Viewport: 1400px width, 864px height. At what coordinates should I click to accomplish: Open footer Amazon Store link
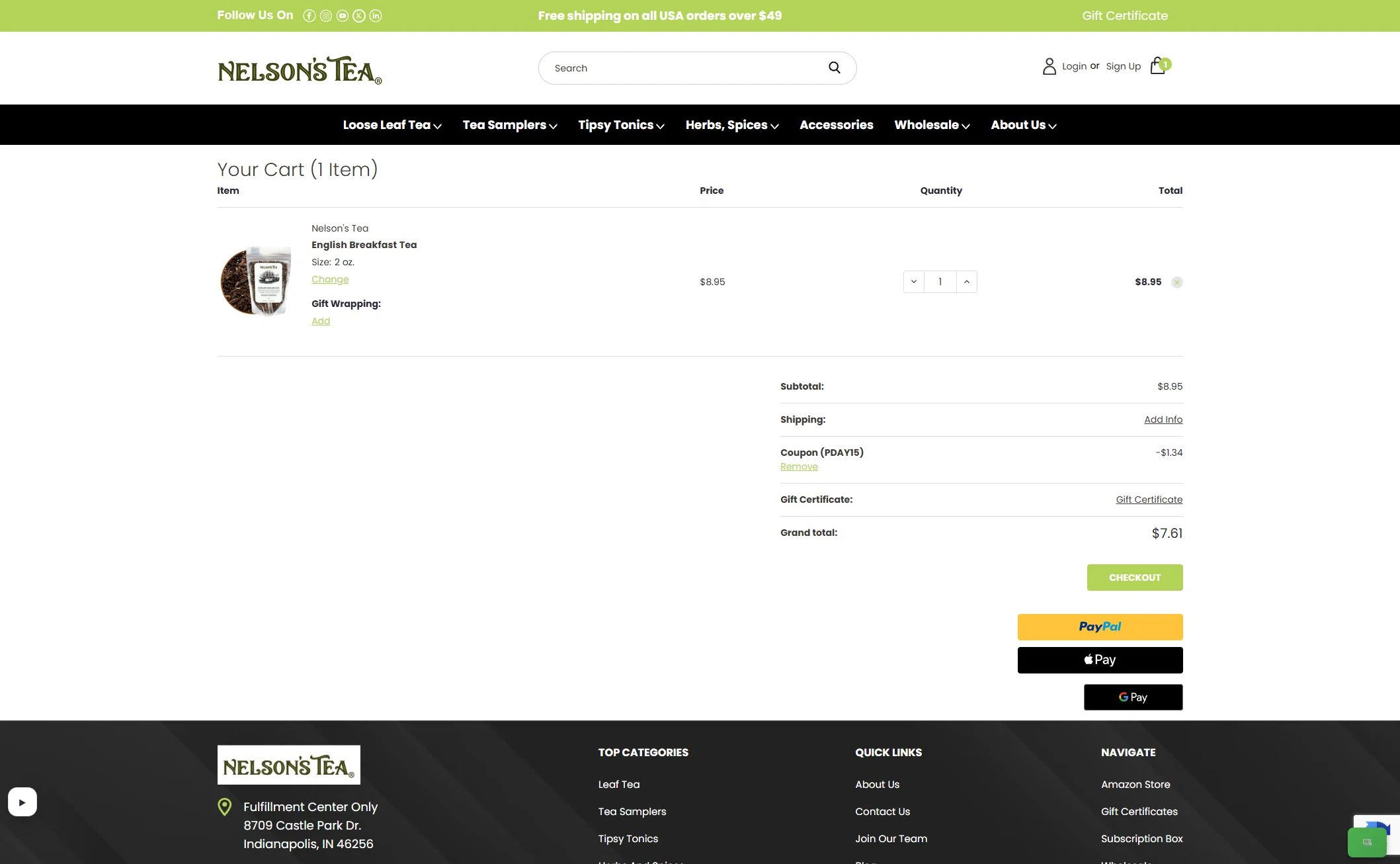click(1135, 785)
